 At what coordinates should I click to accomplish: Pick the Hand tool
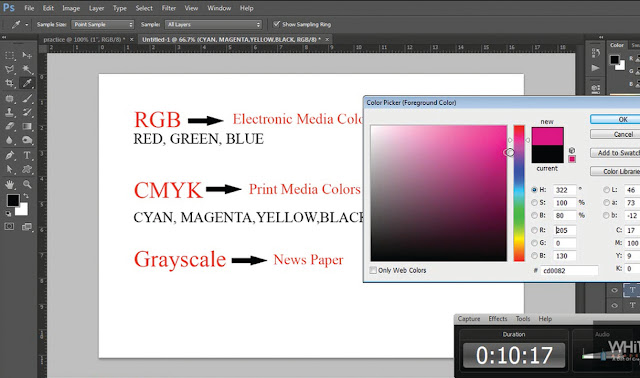point(9,184)
